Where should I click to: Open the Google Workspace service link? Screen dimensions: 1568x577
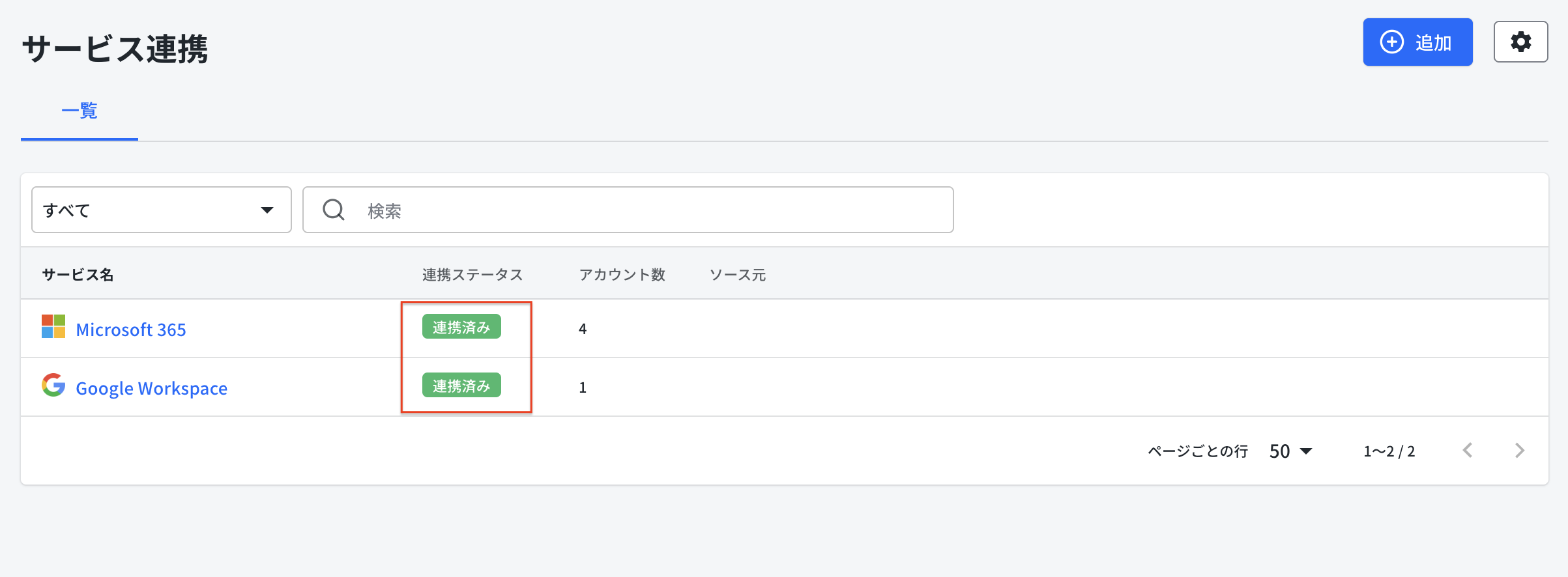tap(151, 388)
